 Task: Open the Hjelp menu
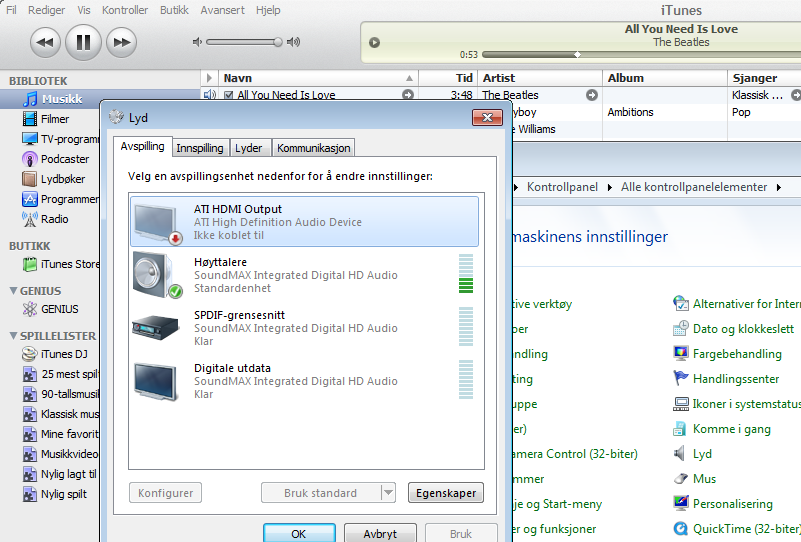point(268,10)
